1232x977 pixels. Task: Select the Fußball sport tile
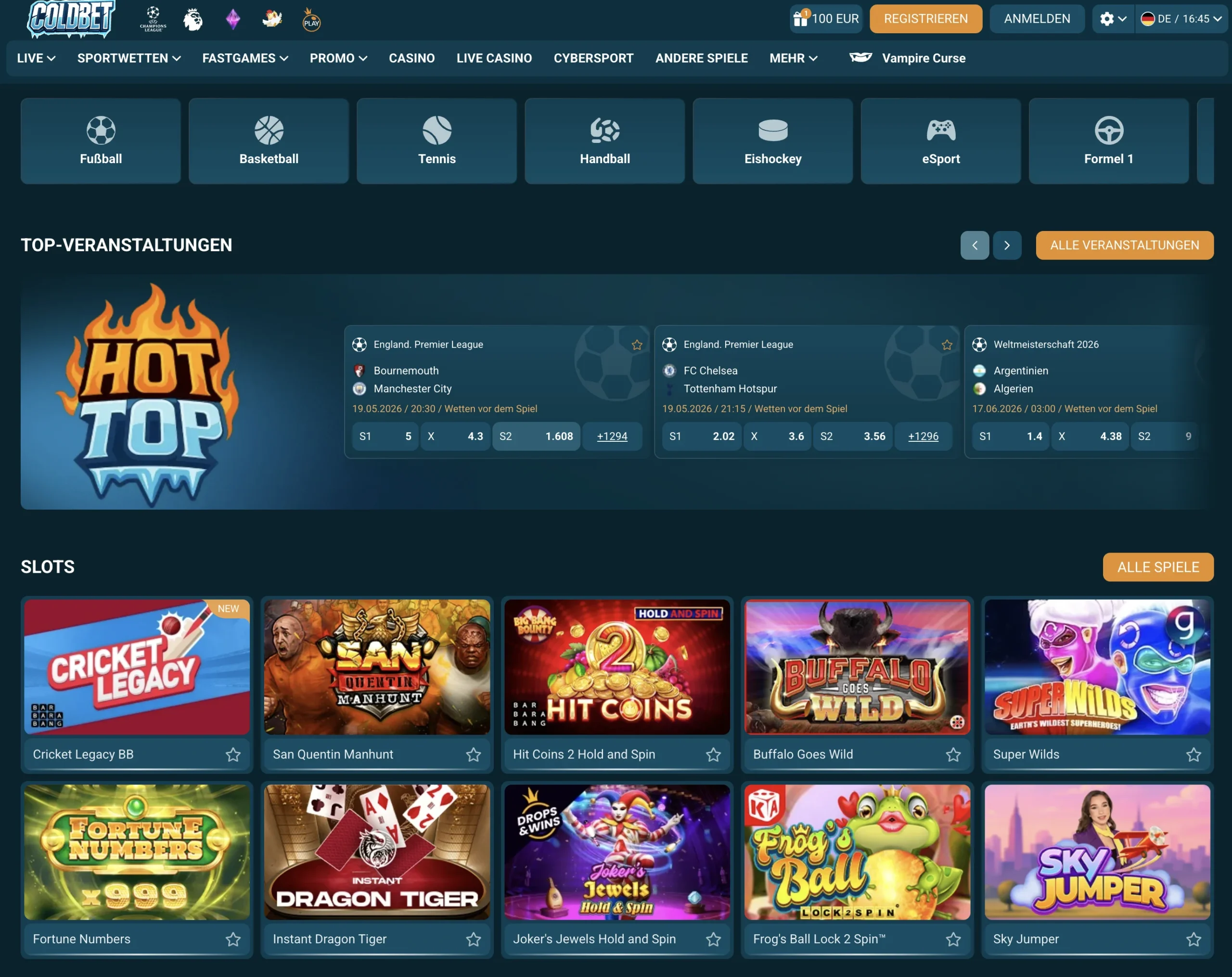click(x=101, y=141)
